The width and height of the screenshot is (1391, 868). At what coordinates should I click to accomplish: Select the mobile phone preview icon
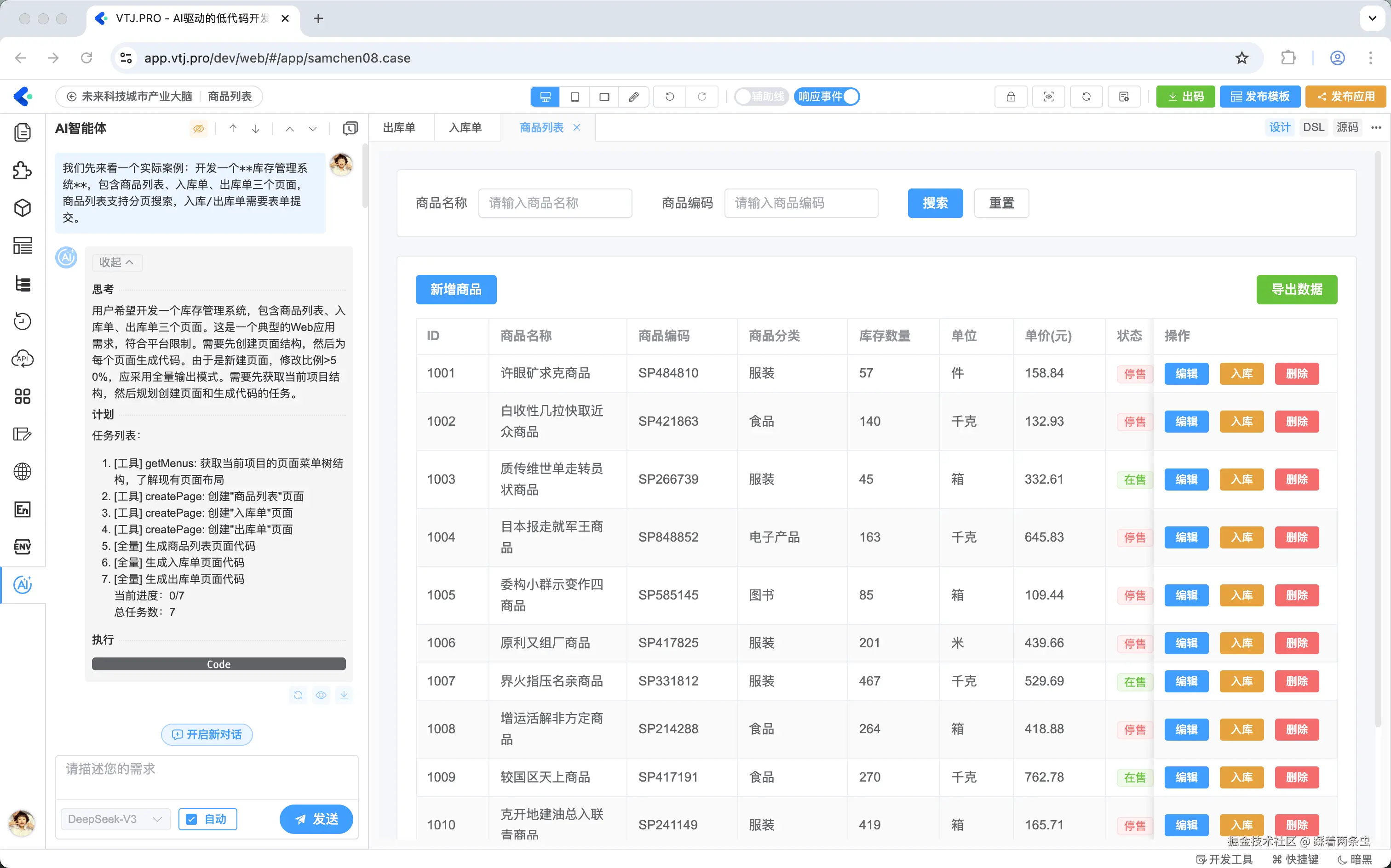point(575,97)
